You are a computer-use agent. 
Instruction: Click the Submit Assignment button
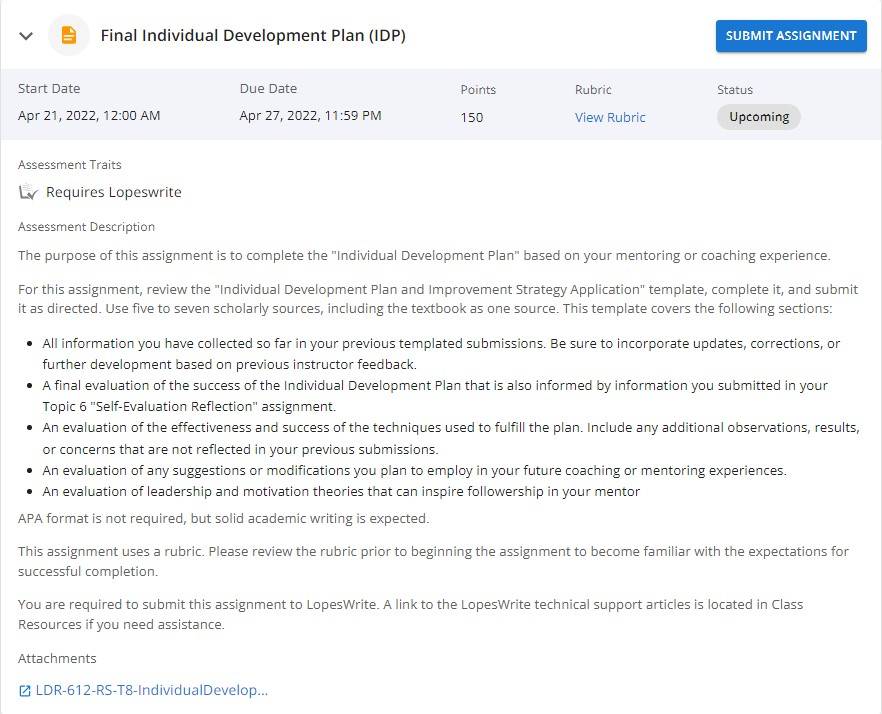click(x=791, y=36)
